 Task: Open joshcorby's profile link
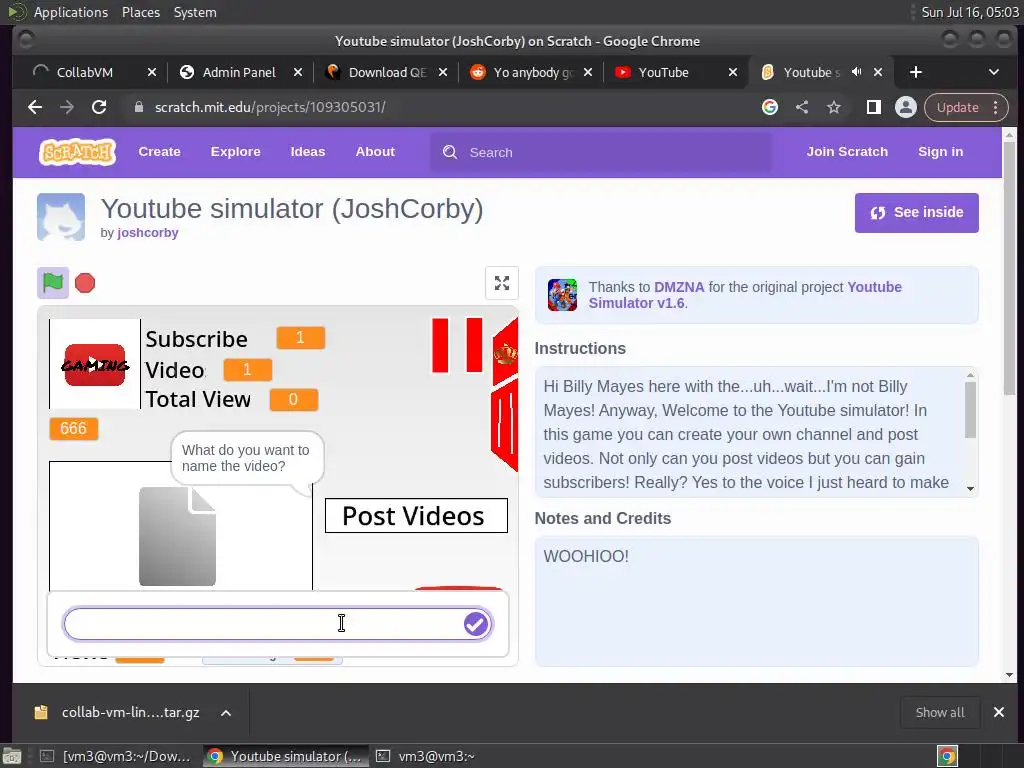(x=148, y=233)
